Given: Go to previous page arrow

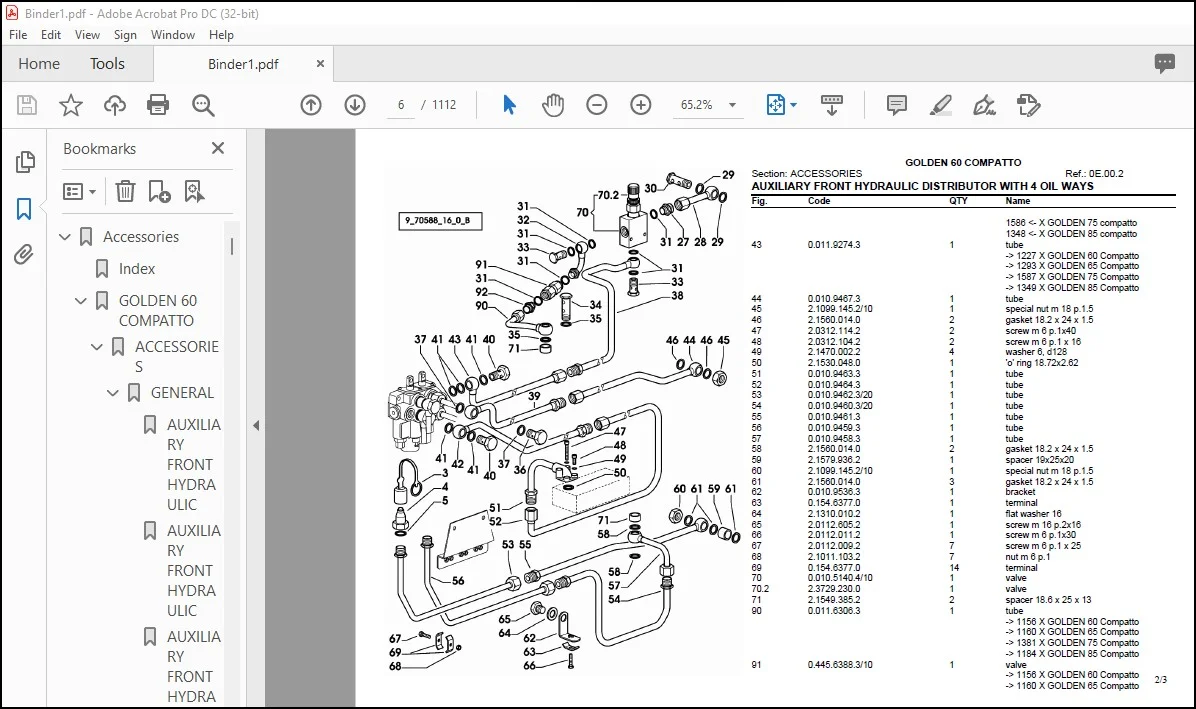Looking at the screenshot, I should (310, 104).
